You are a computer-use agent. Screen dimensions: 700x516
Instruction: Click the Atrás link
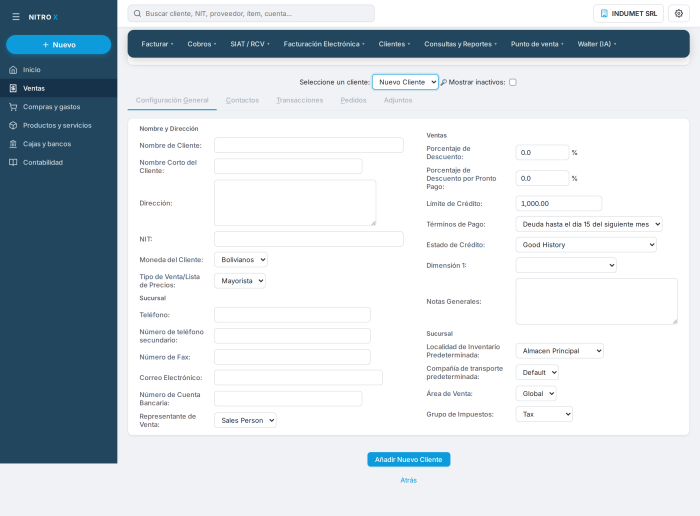[408, 480]
